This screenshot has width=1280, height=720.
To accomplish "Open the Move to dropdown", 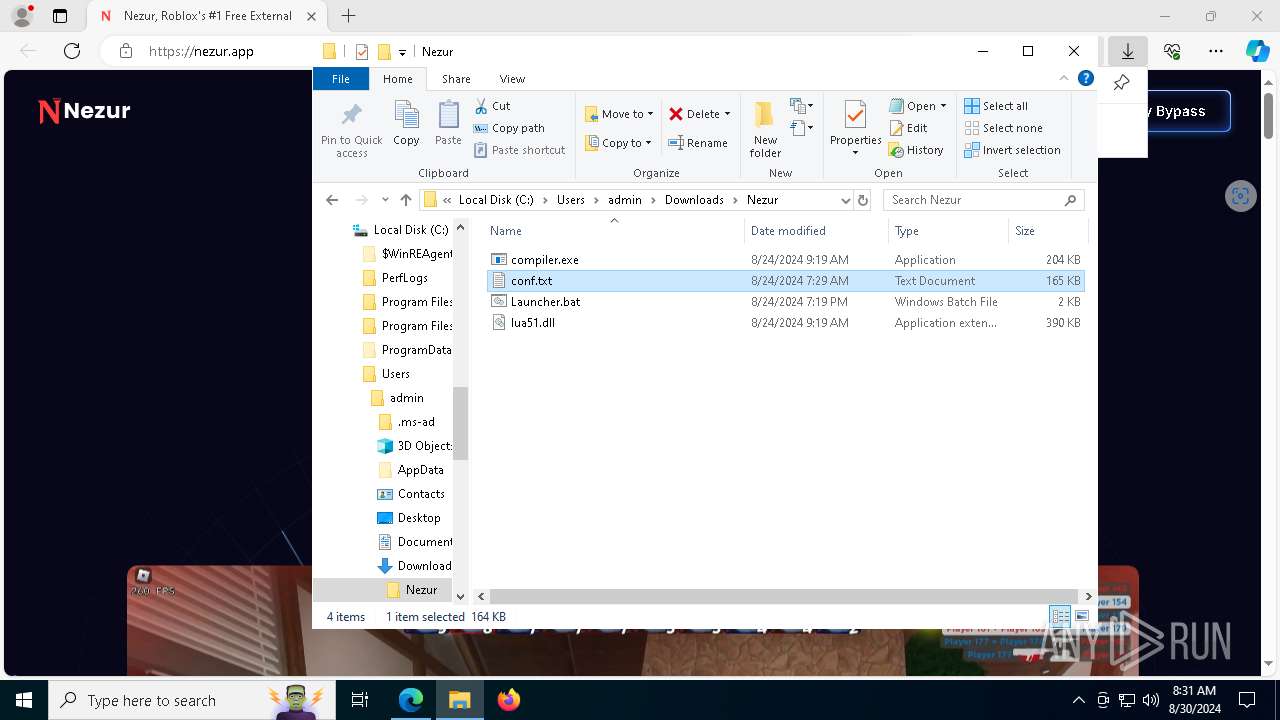I will click(619, 114).
